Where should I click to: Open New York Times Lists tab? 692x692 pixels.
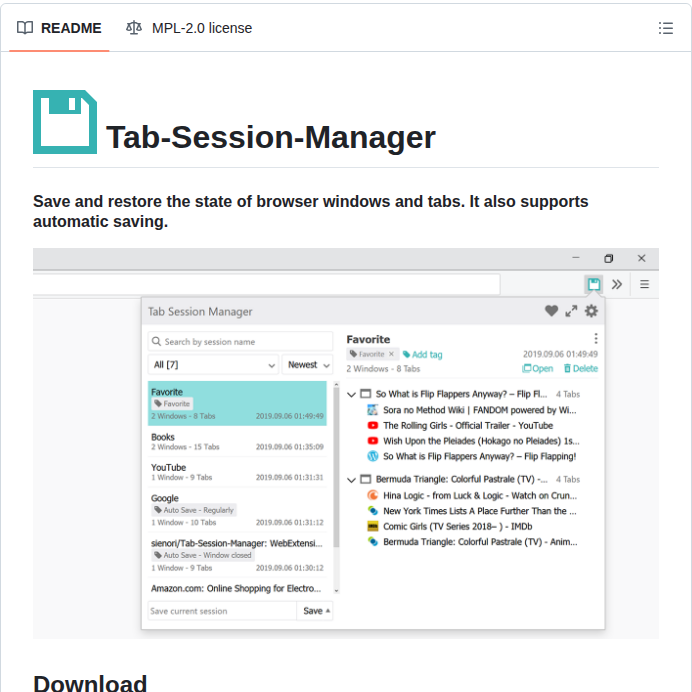[x=472, y=511]
